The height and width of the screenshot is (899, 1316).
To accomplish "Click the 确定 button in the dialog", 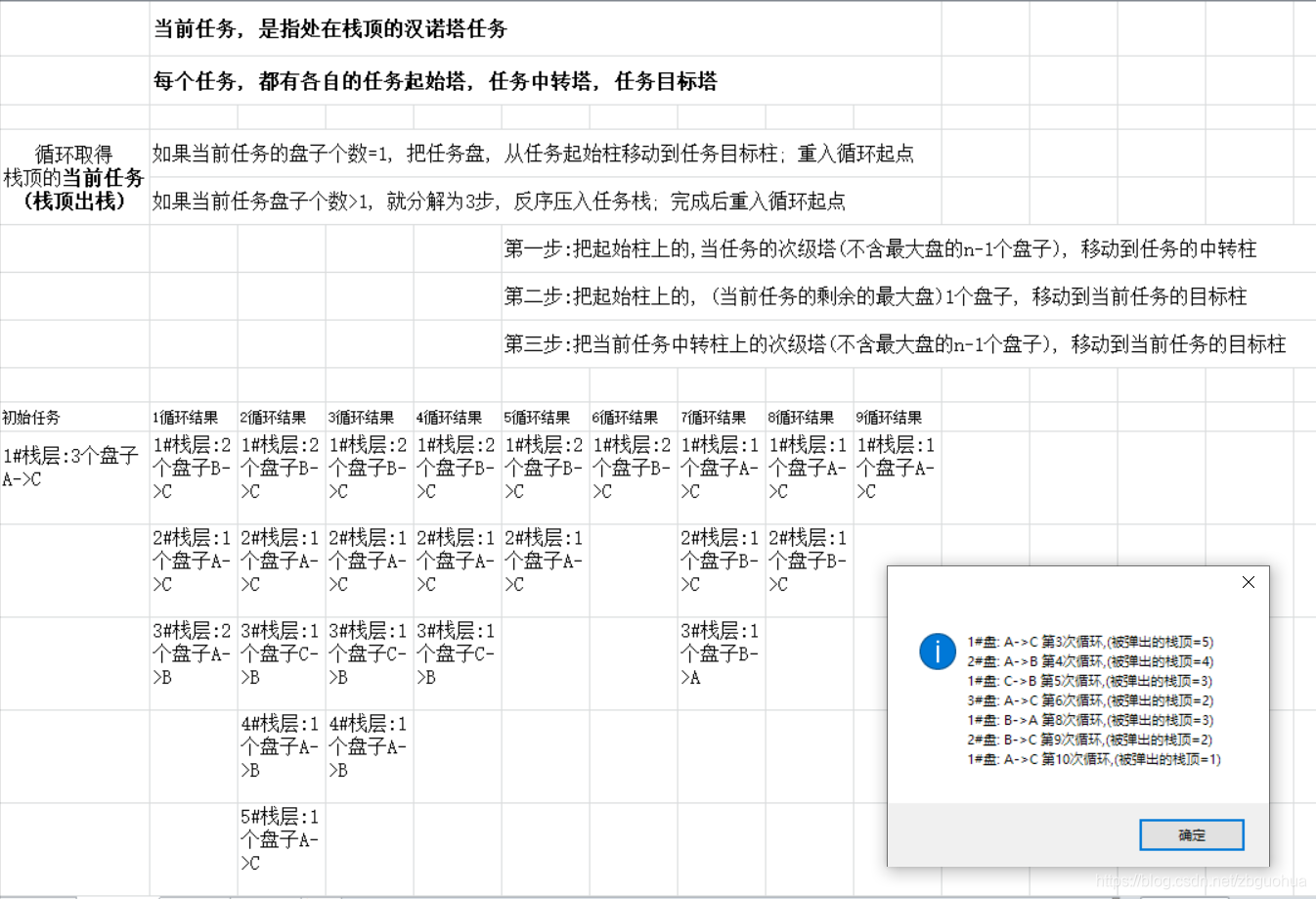I will click(1192, 834).
